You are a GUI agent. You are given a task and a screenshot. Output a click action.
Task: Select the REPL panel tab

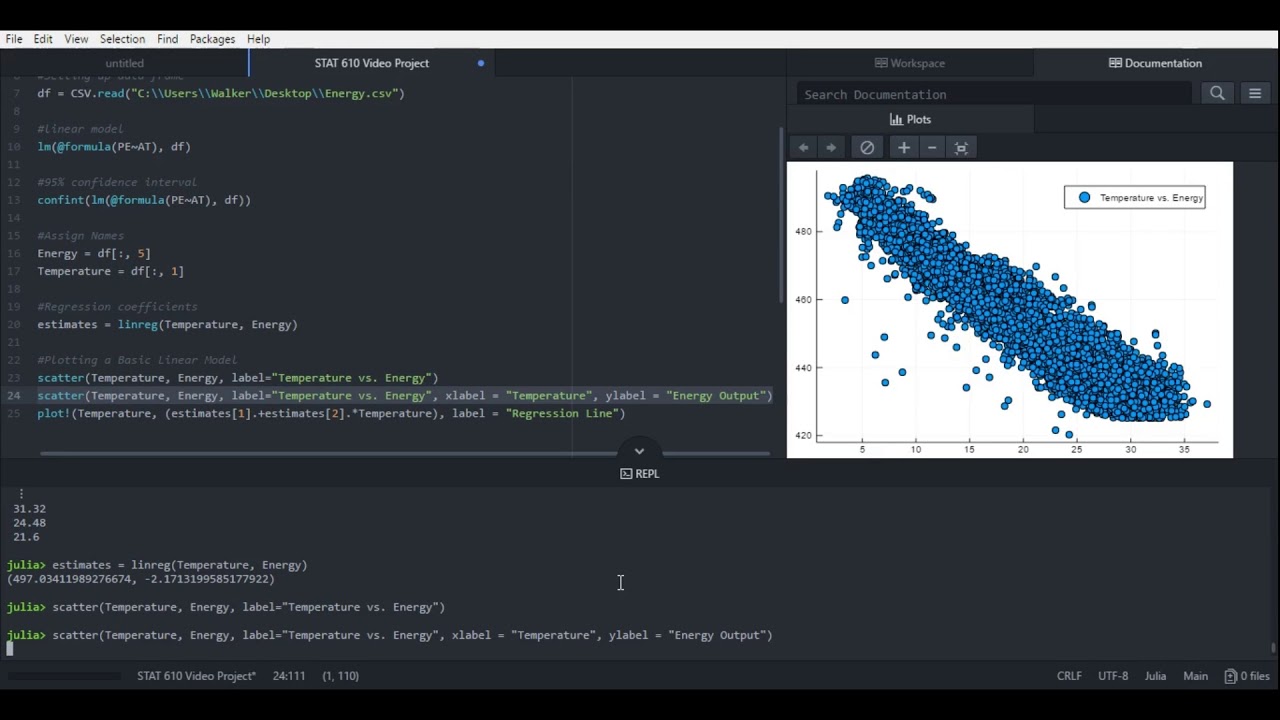pos(639,474)
